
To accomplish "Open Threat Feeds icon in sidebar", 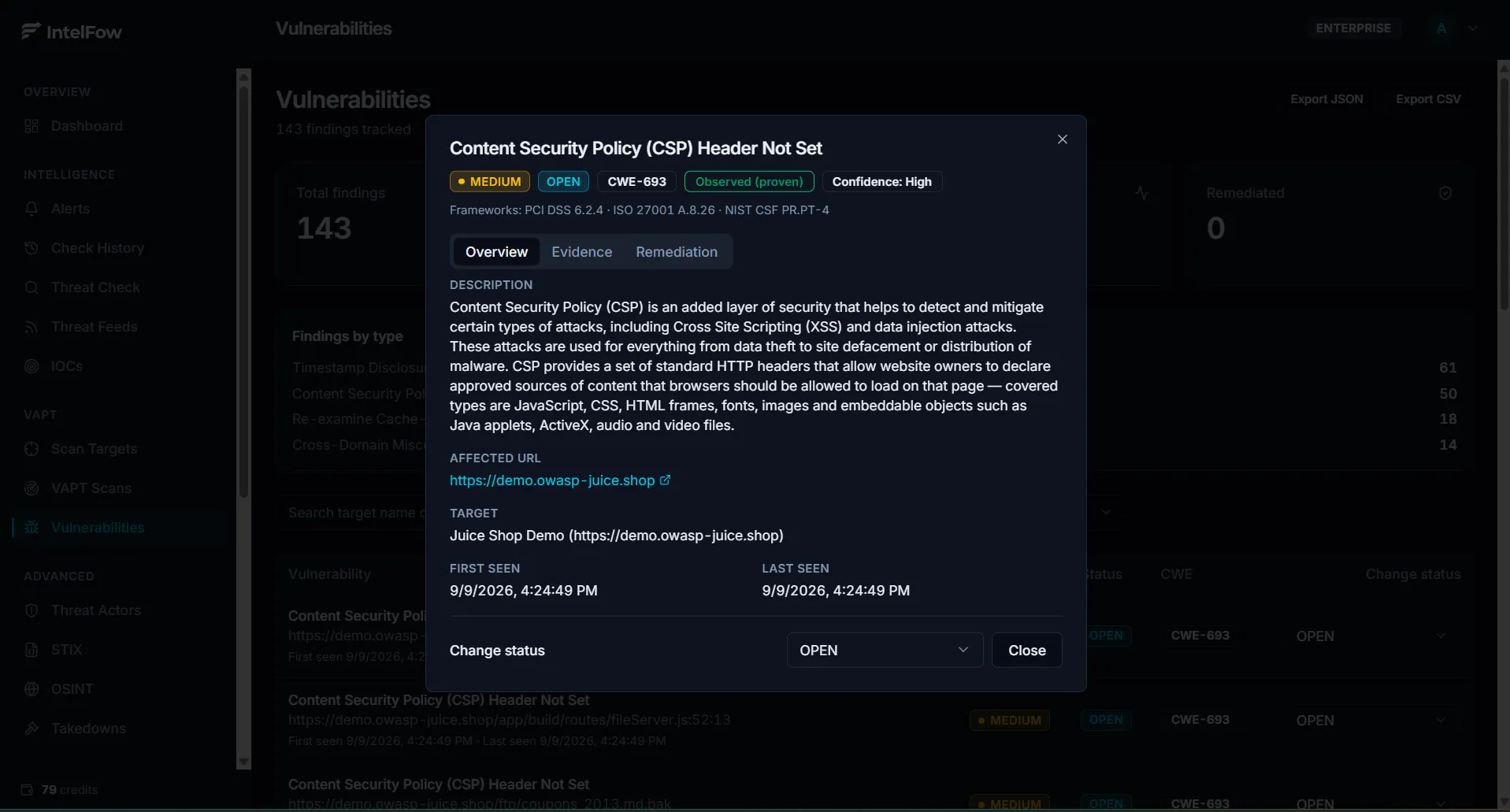I will pyautogui.click(x=32, y=327).
